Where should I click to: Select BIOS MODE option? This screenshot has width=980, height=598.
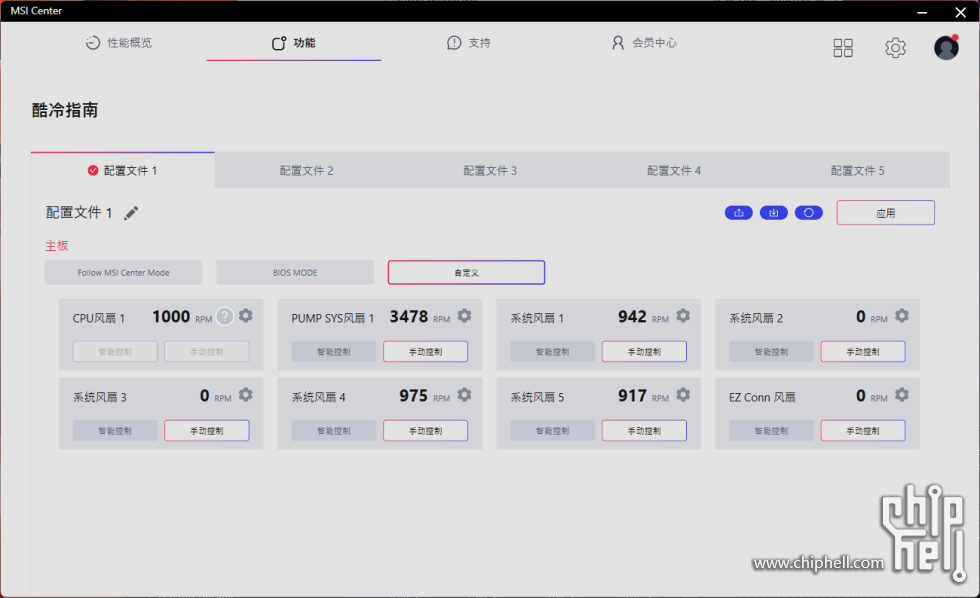point(295,272)
